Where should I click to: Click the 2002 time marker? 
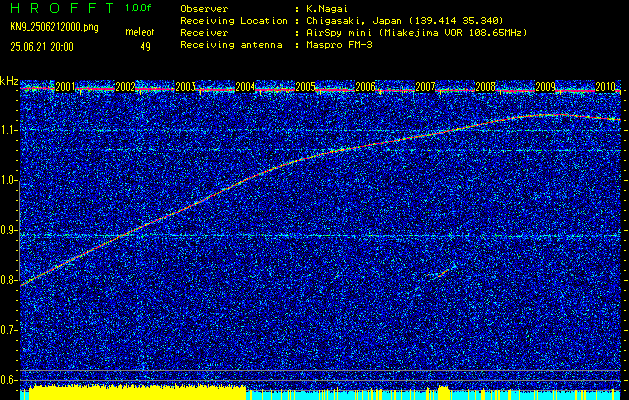point(125,87)
